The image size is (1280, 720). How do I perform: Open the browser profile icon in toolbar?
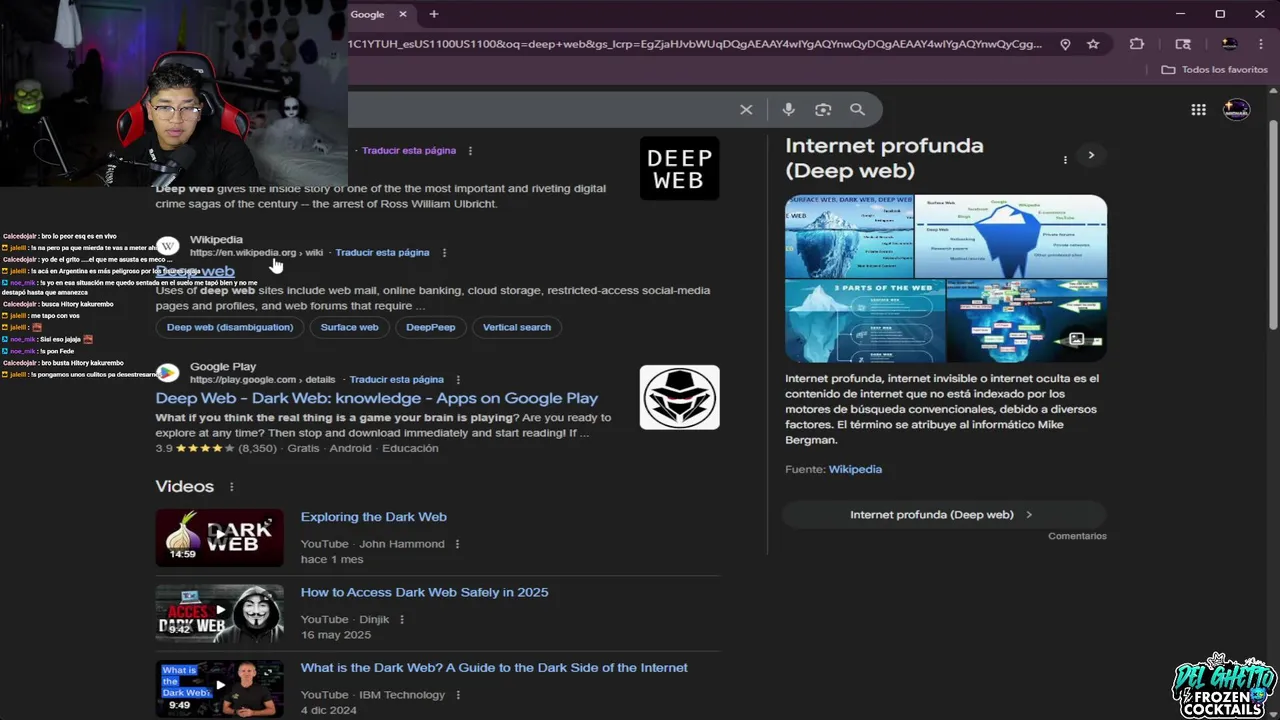pyautogui.click(x=1229, y=44)
